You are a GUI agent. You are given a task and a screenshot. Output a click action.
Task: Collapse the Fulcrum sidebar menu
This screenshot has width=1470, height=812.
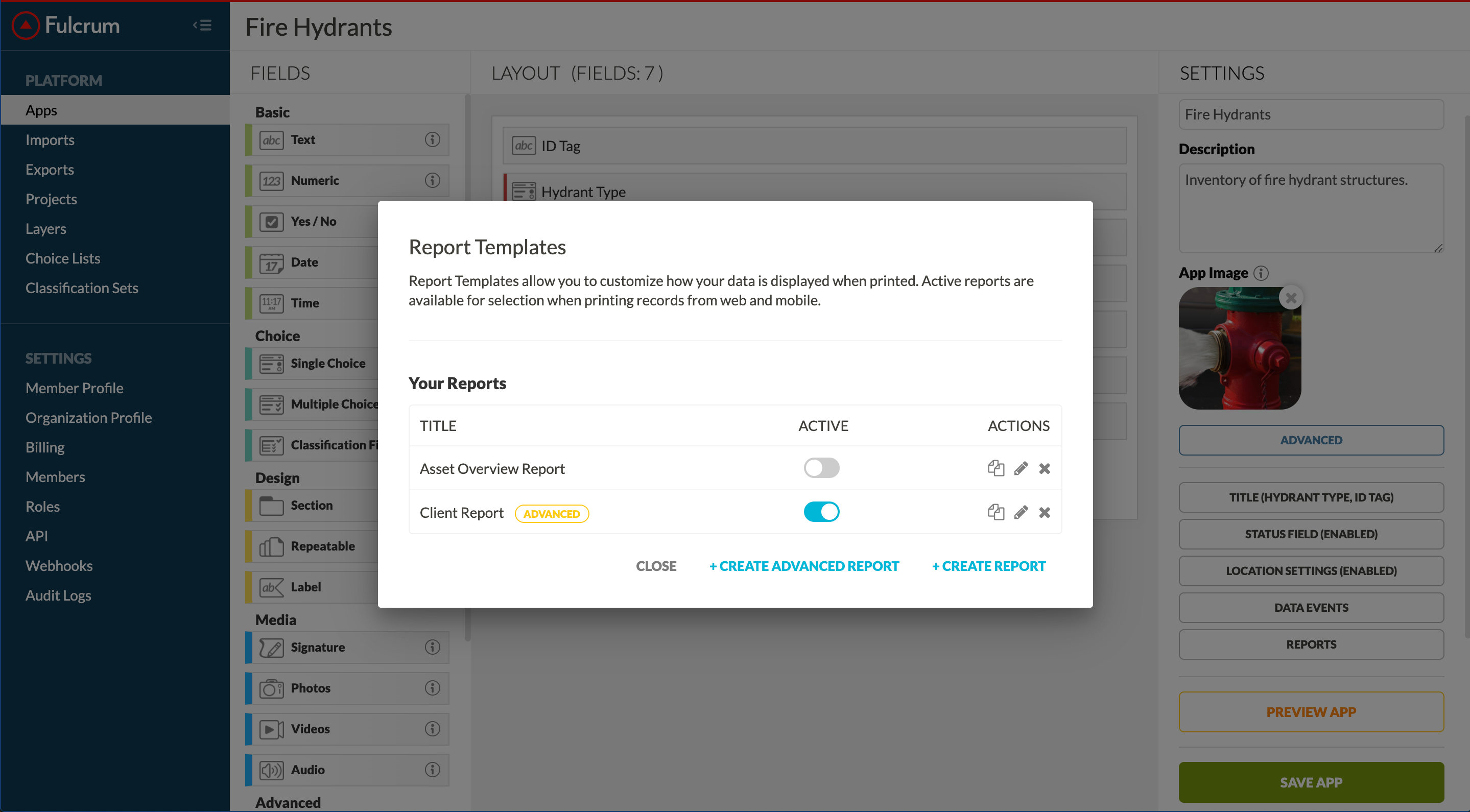202,25
